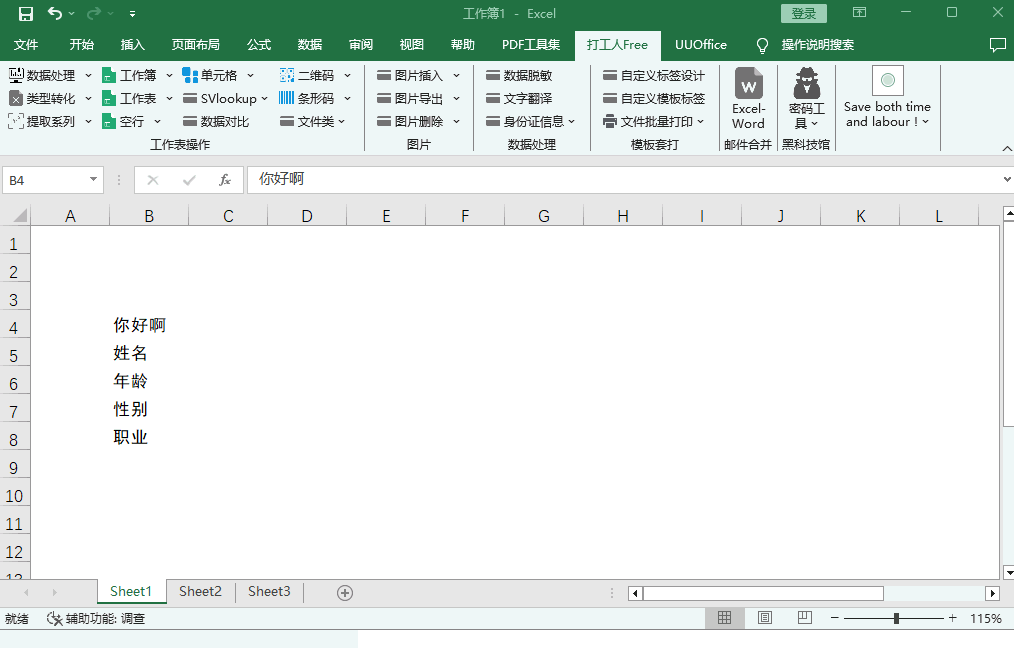Open 自定义模板标签
Image resolution: width=1014 pixels, height=648 pixels.
(654, 98)
